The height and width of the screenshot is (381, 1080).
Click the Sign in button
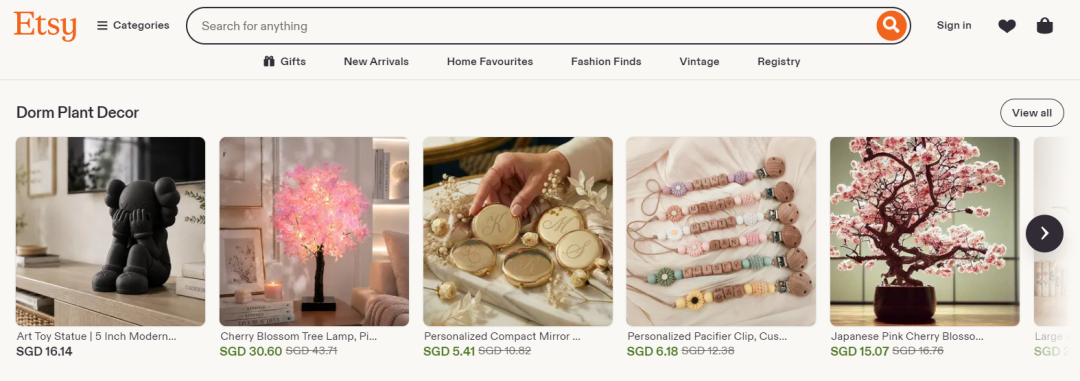coord(954,25)
